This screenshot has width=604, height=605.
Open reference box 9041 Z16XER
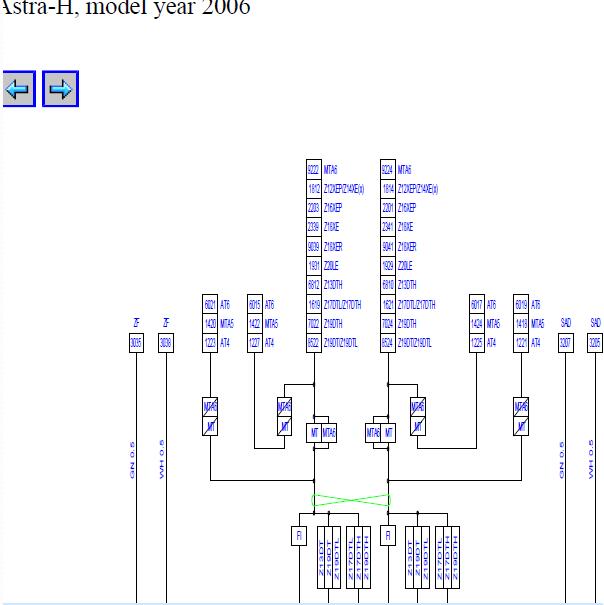point(387,247)
